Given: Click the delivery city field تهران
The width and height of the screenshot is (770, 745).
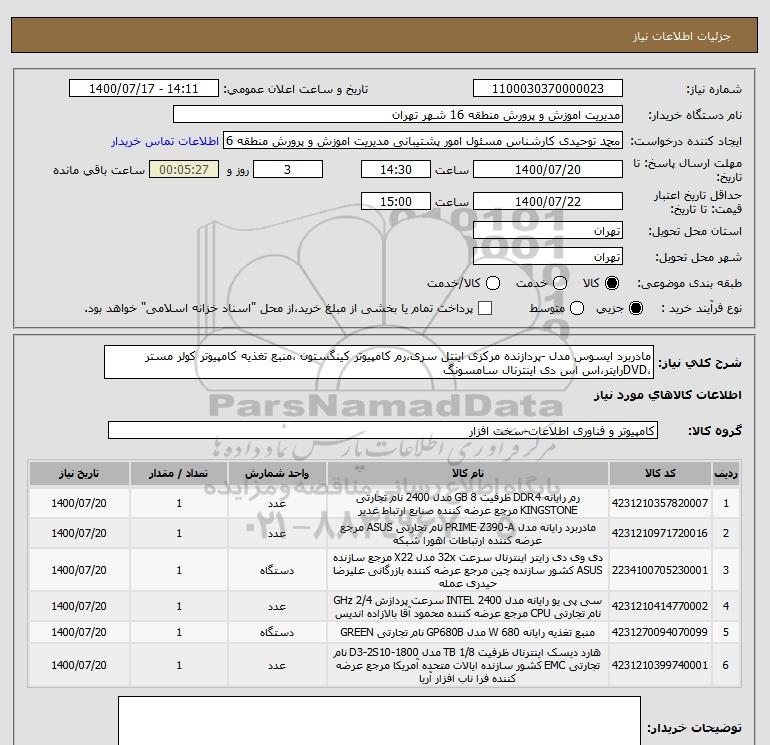Looking at the screenshot, I should (548, 256).
